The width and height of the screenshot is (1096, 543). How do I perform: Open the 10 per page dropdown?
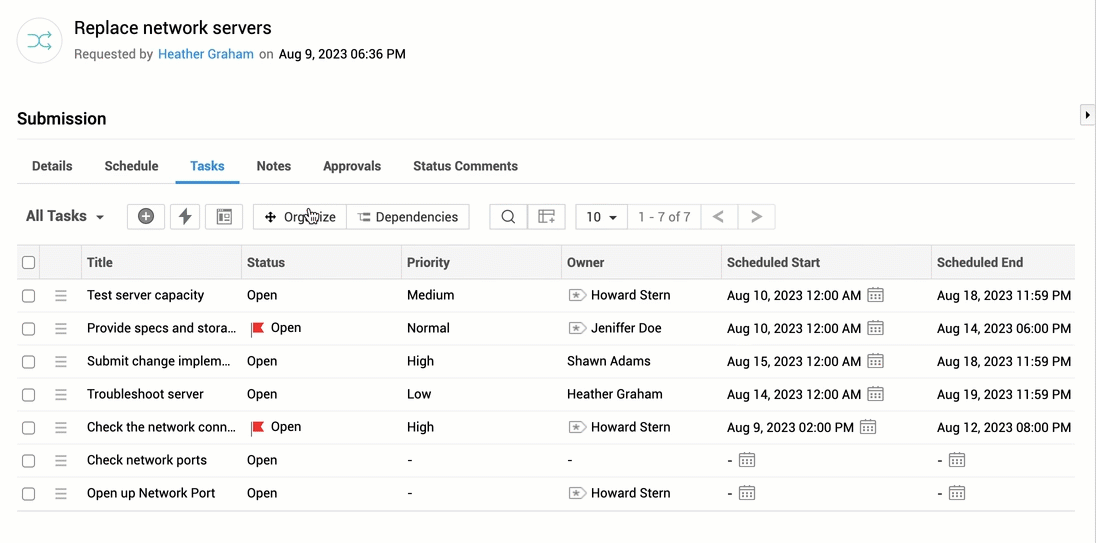click(x=601, y=217)
